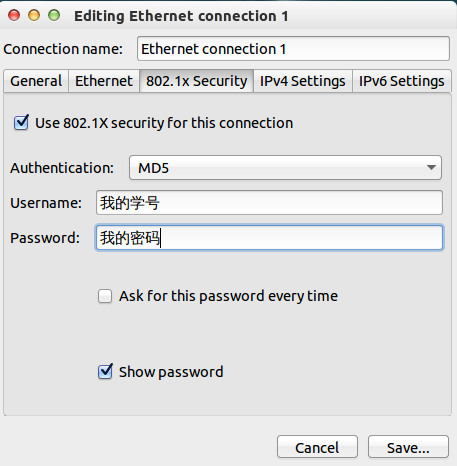Viewport: 457px width, 466px height.
Task: Open the IPv6 Settings tab
Action: tap(402, 81)
